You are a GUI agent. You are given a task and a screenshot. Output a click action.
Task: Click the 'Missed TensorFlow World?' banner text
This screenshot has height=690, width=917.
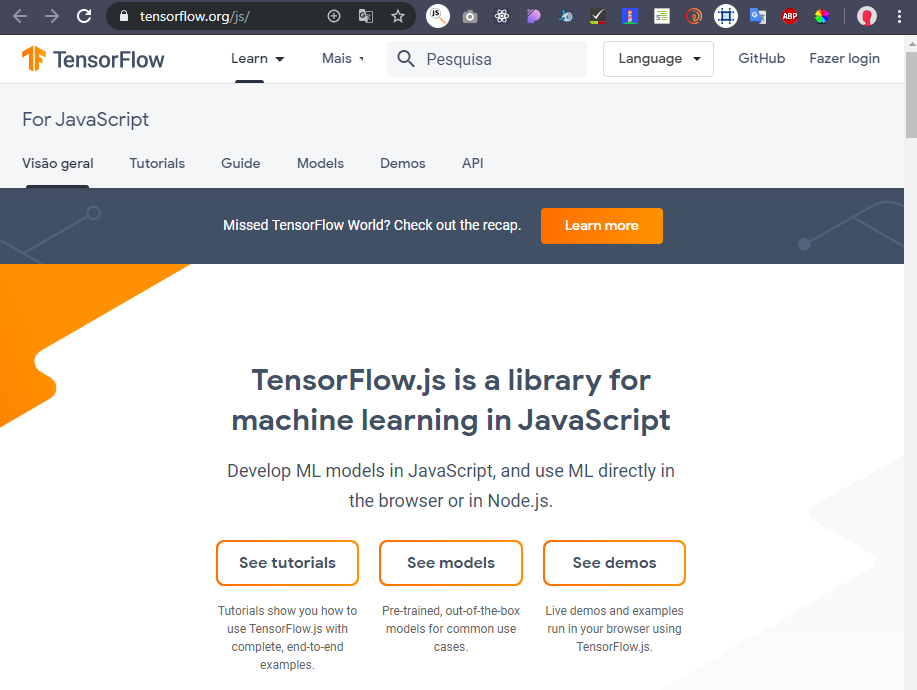coord(372,225)
